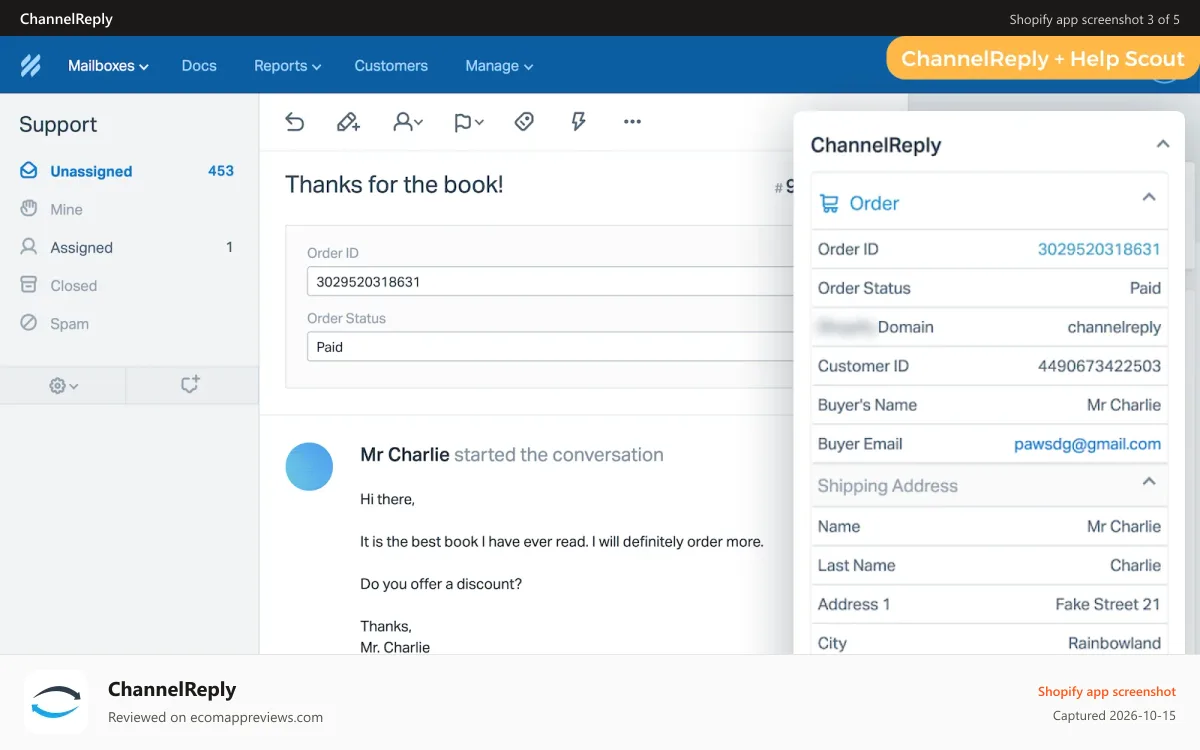Viewport: 1200px width, 750px height.
Task: Collapse the ChannelReply panel
Action: tap(1163, 144)
